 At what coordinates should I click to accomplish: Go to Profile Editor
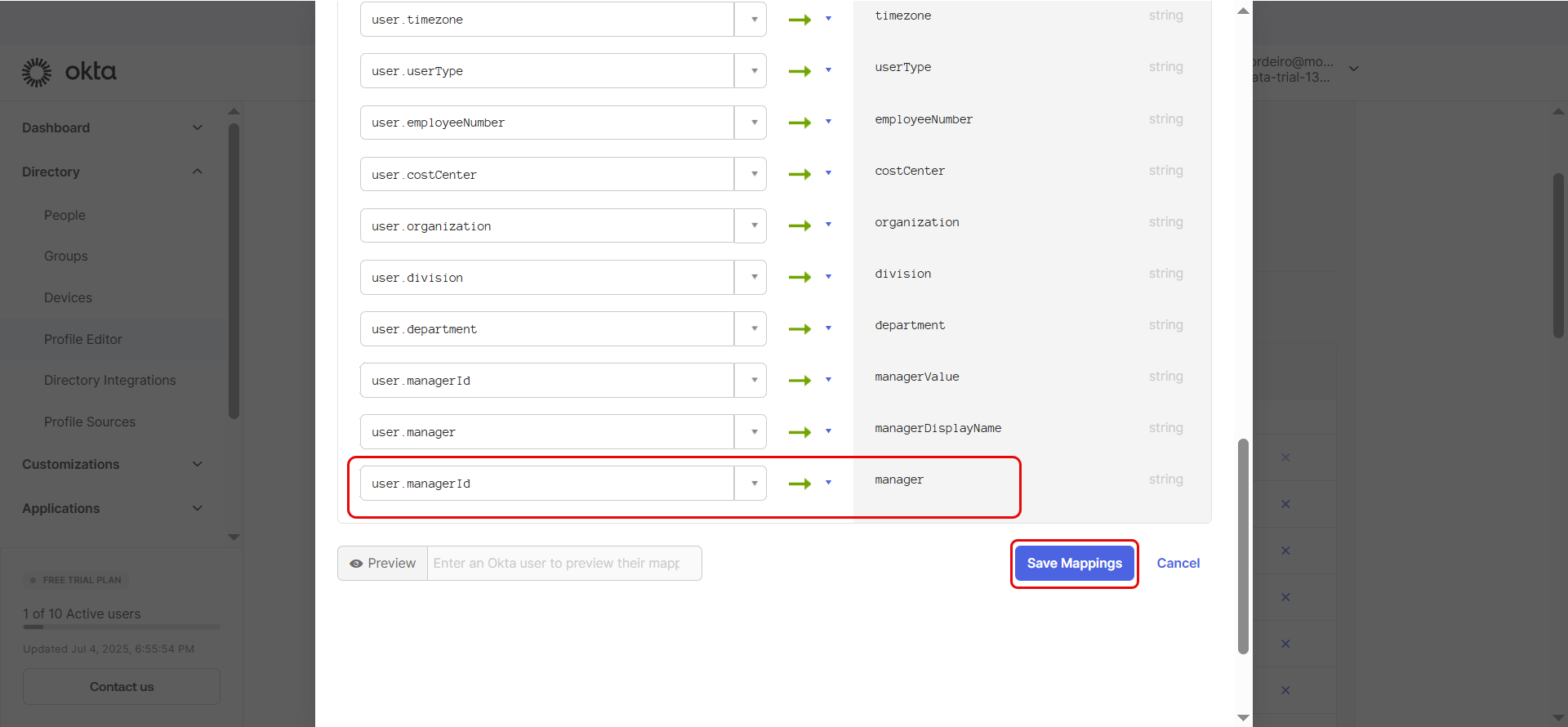pos(82,339)
